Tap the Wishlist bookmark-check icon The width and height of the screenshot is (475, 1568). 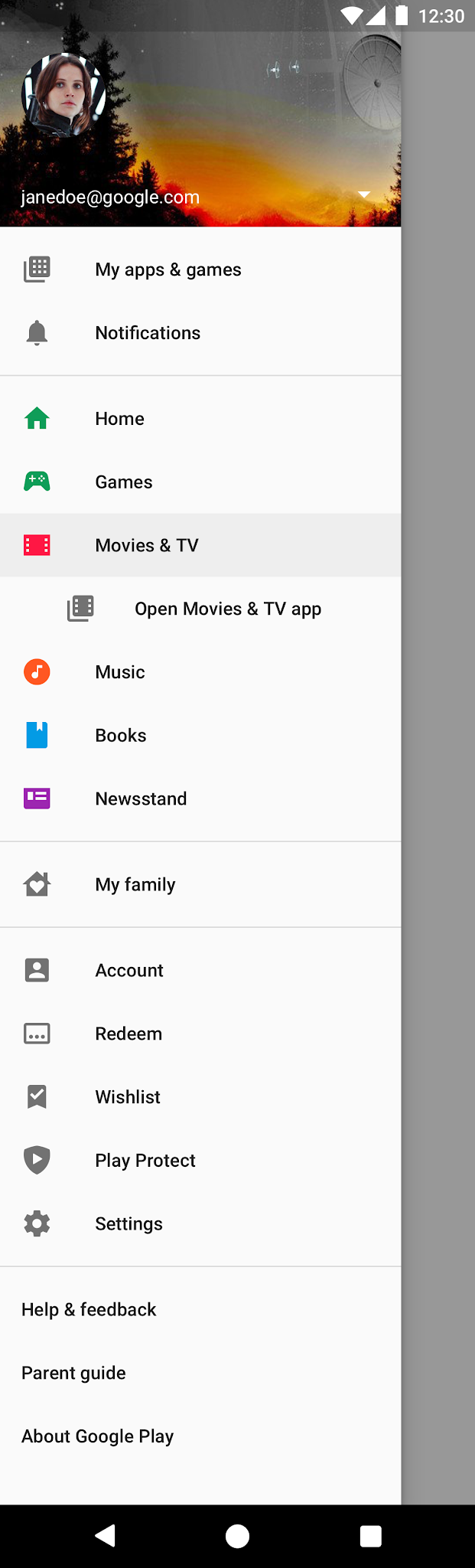(x=37, y=1097)
